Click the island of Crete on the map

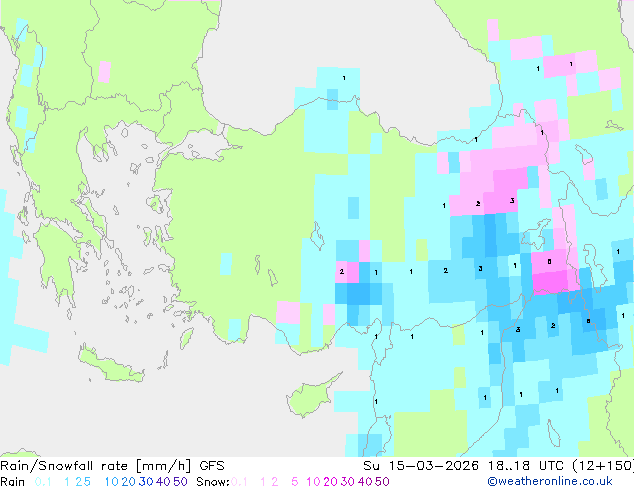coord(109,365)
